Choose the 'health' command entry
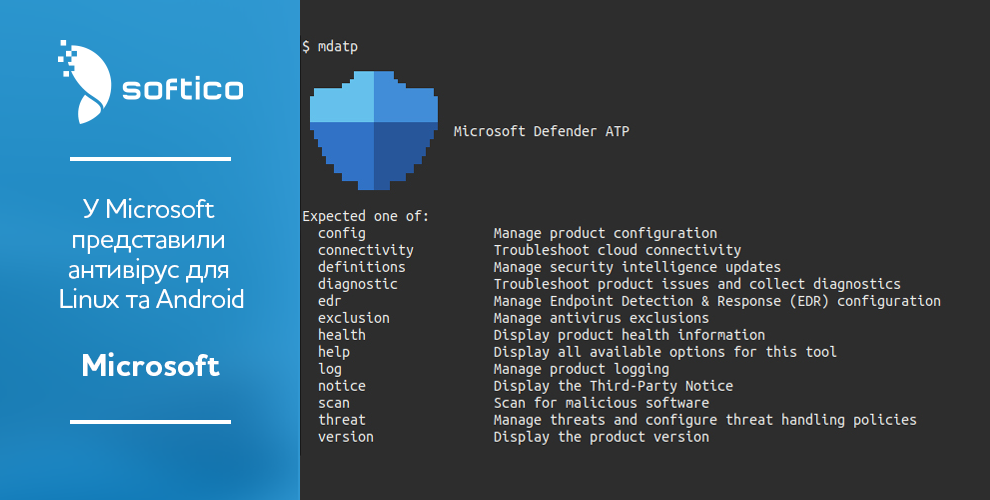The height and width of the screenshot is (500, 990). [x=342, y=335]
